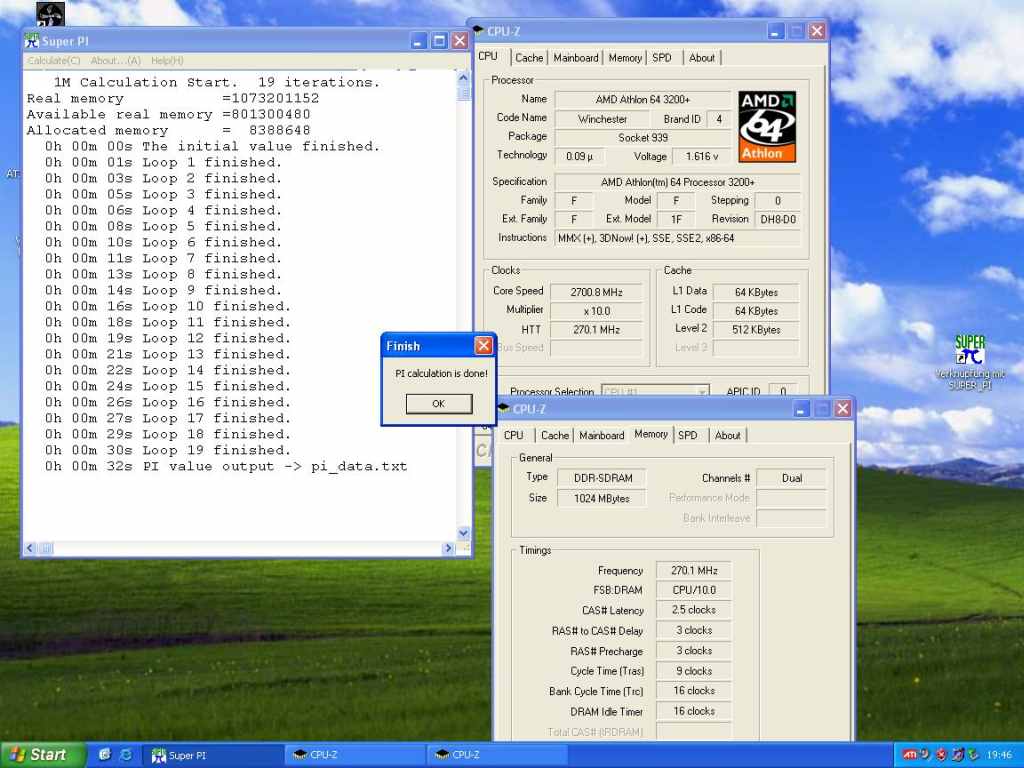This screenshot has height=768, width=1024.
Task: Minimize the lower CPU-Z window
Action: [x=801, y=409]
